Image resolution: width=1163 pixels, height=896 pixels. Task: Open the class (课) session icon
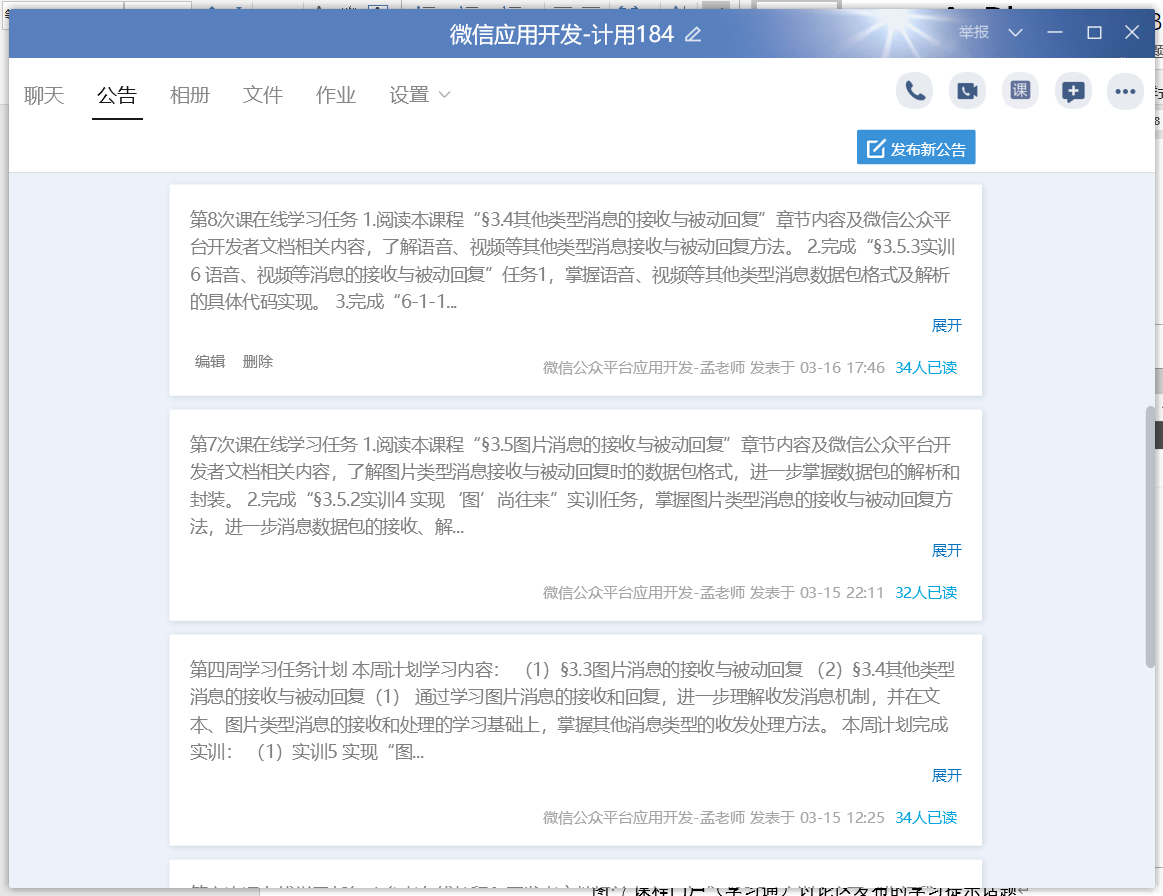pos(1020,91)
